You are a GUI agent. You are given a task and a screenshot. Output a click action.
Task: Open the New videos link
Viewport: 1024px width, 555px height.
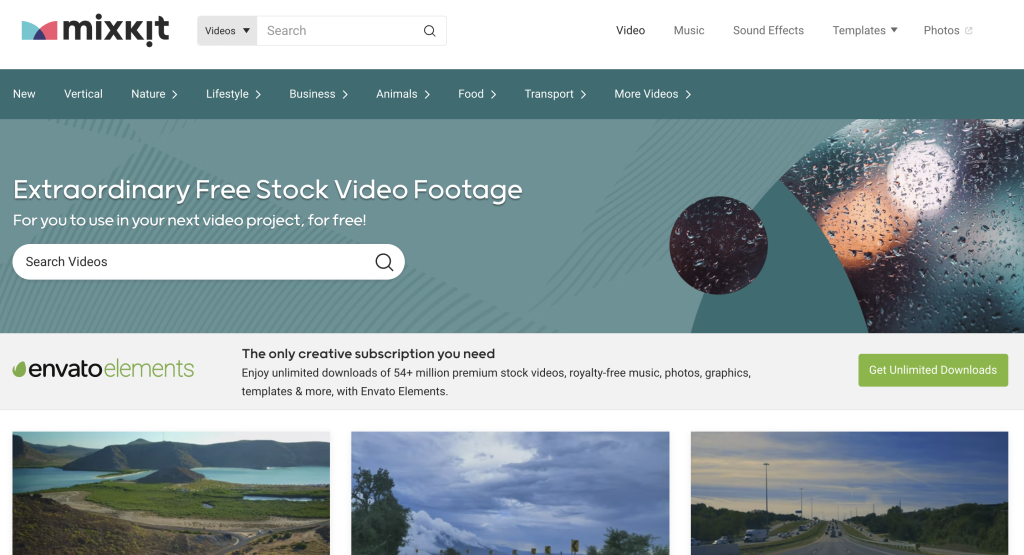pos(24,94)
